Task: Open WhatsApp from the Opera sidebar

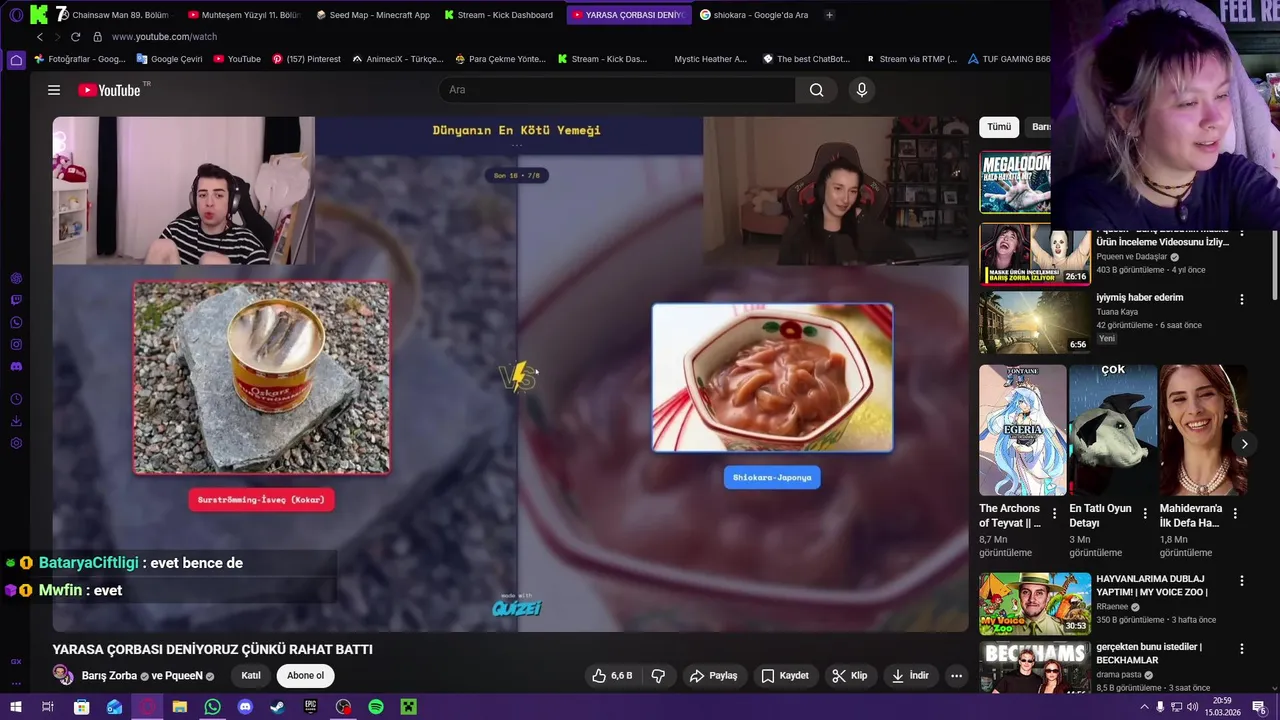Action: point(16,322)
